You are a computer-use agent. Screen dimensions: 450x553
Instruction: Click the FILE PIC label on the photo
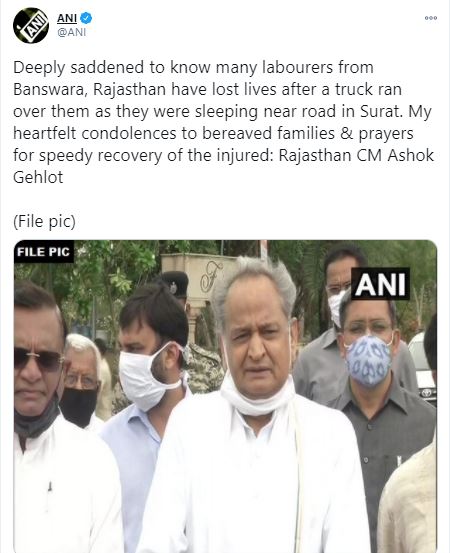43,252
